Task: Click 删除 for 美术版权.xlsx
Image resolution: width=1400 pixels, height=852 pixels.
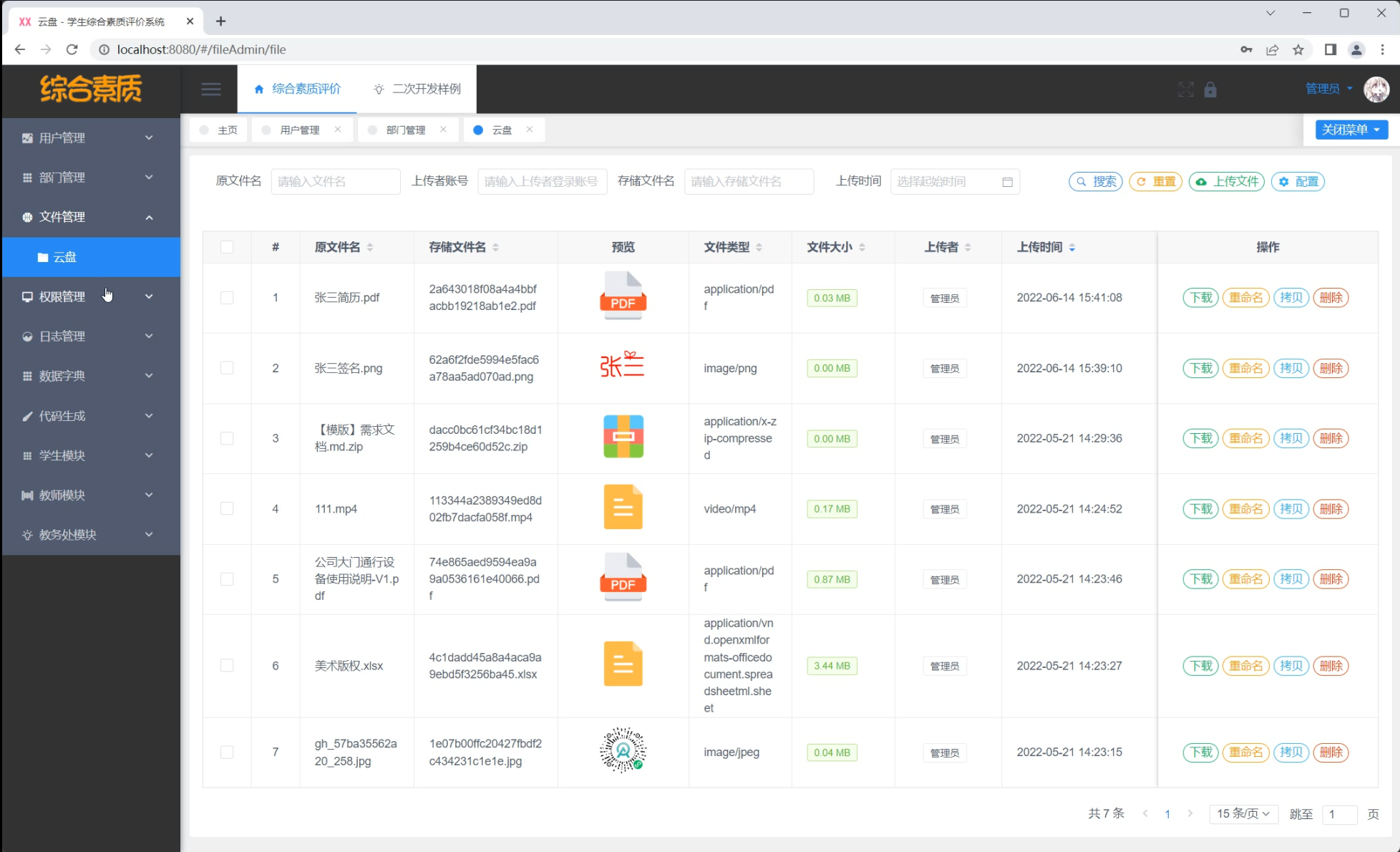Action: click(x=1331, y=666)
